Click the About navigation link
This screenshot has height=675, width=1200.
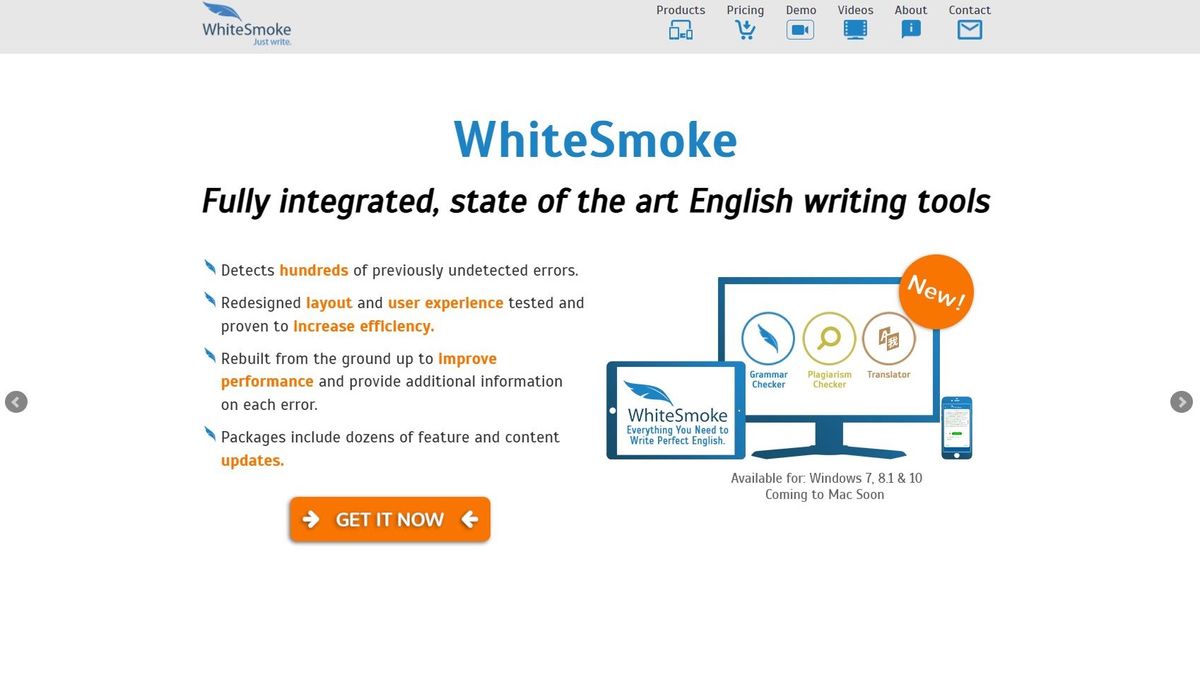[909, 9]
